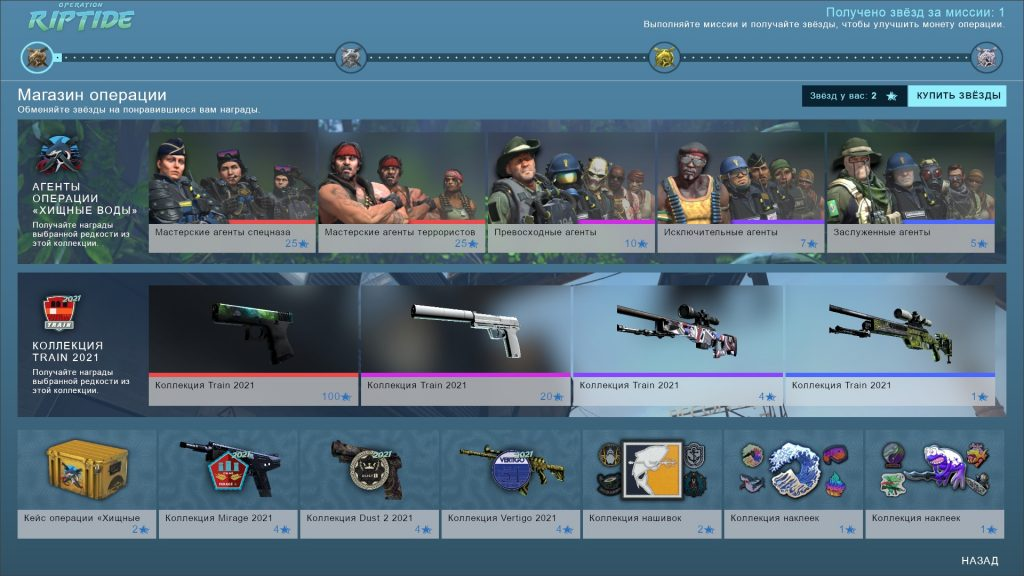Choose the Train 2021 Glock for 100 stars

[x=253, y=345]
